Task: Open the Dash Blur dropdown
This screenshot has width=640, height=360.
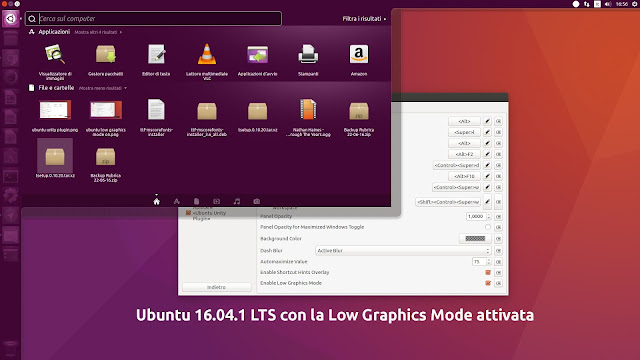Action: tap(402, 251)
